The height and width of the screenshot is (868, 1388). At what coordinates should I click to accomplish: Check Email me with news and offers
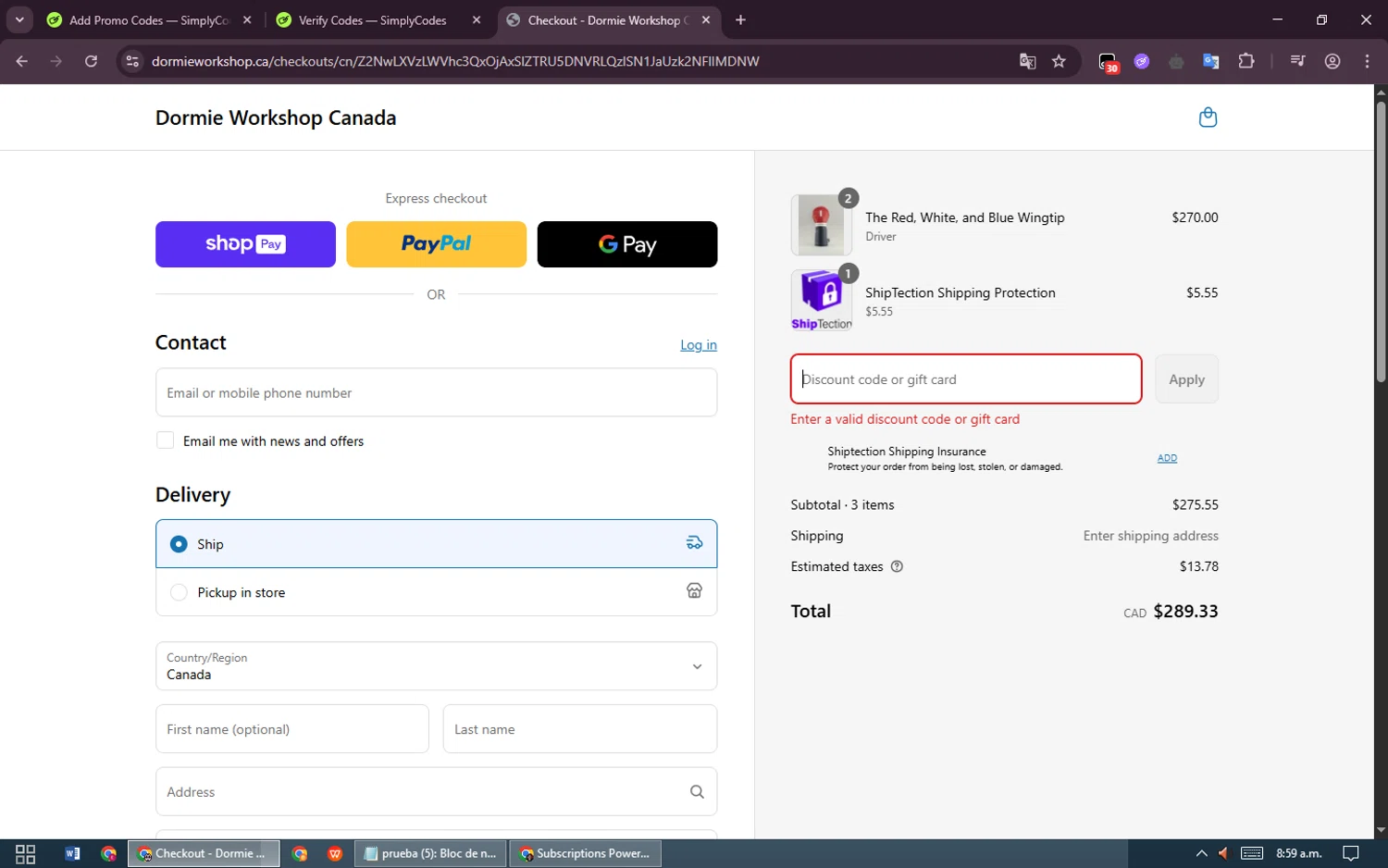click(x=165, y=440)
